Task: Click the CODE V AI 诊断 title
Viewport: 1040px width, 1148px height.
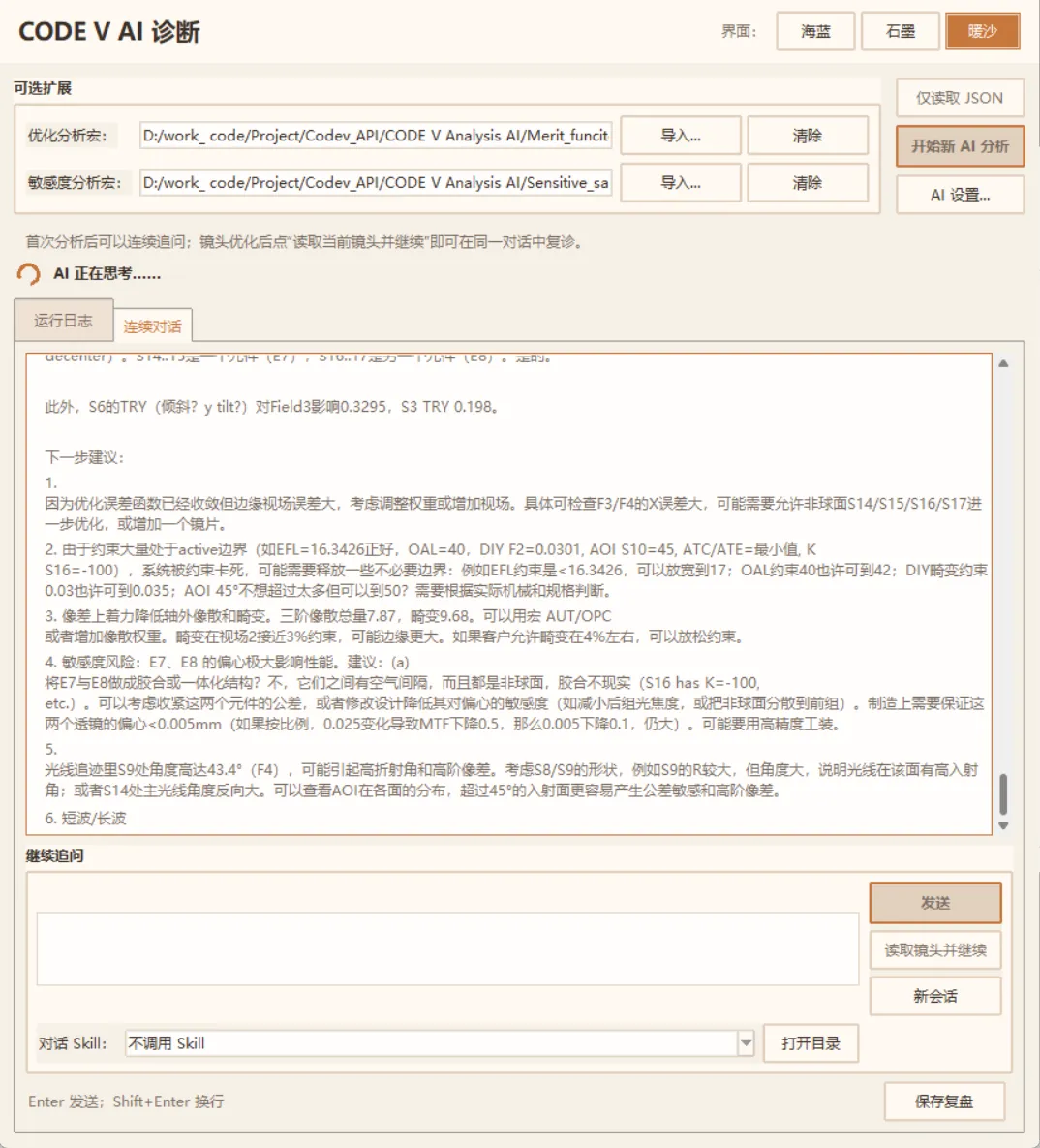Action: click(109, 31)
